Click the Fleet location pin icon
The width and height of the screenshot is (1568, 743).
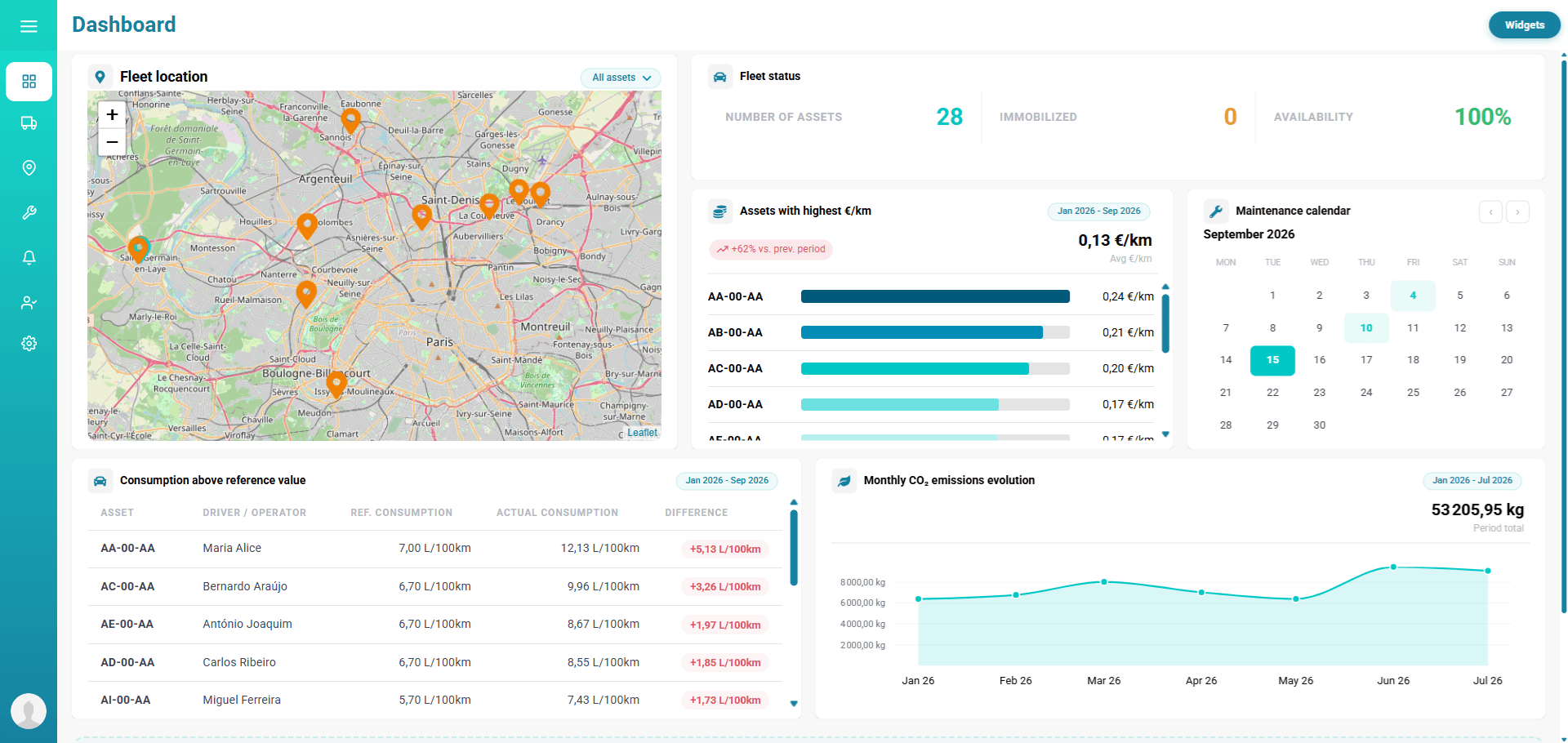click(100, 77)
